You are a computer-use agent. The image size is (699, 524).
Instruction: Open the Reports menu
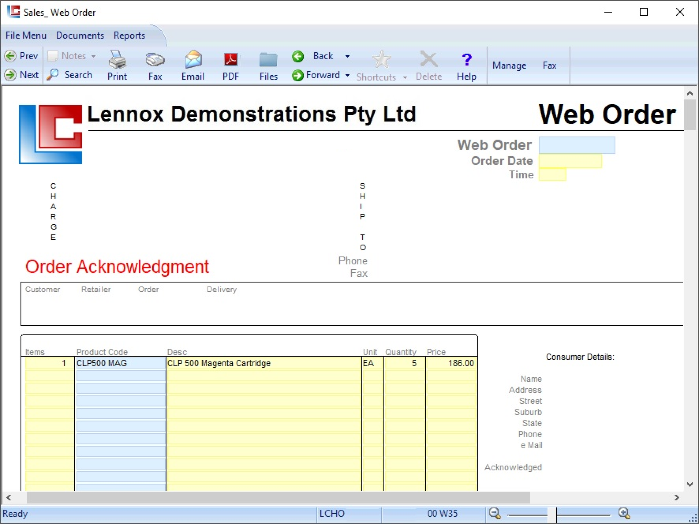tap(129, 35)
